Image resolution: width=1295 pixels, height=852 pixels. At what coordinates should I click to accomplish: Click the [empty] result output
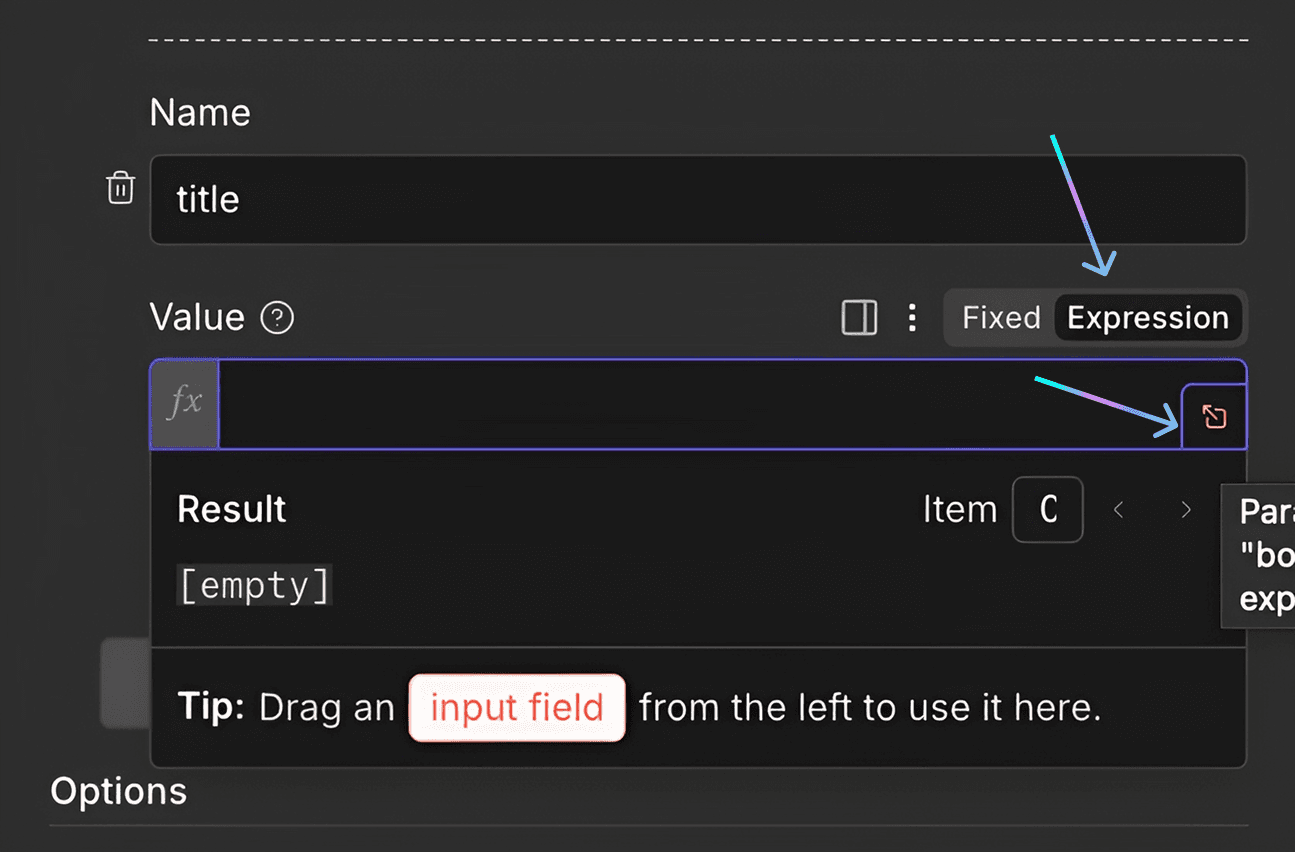[254, 586]
